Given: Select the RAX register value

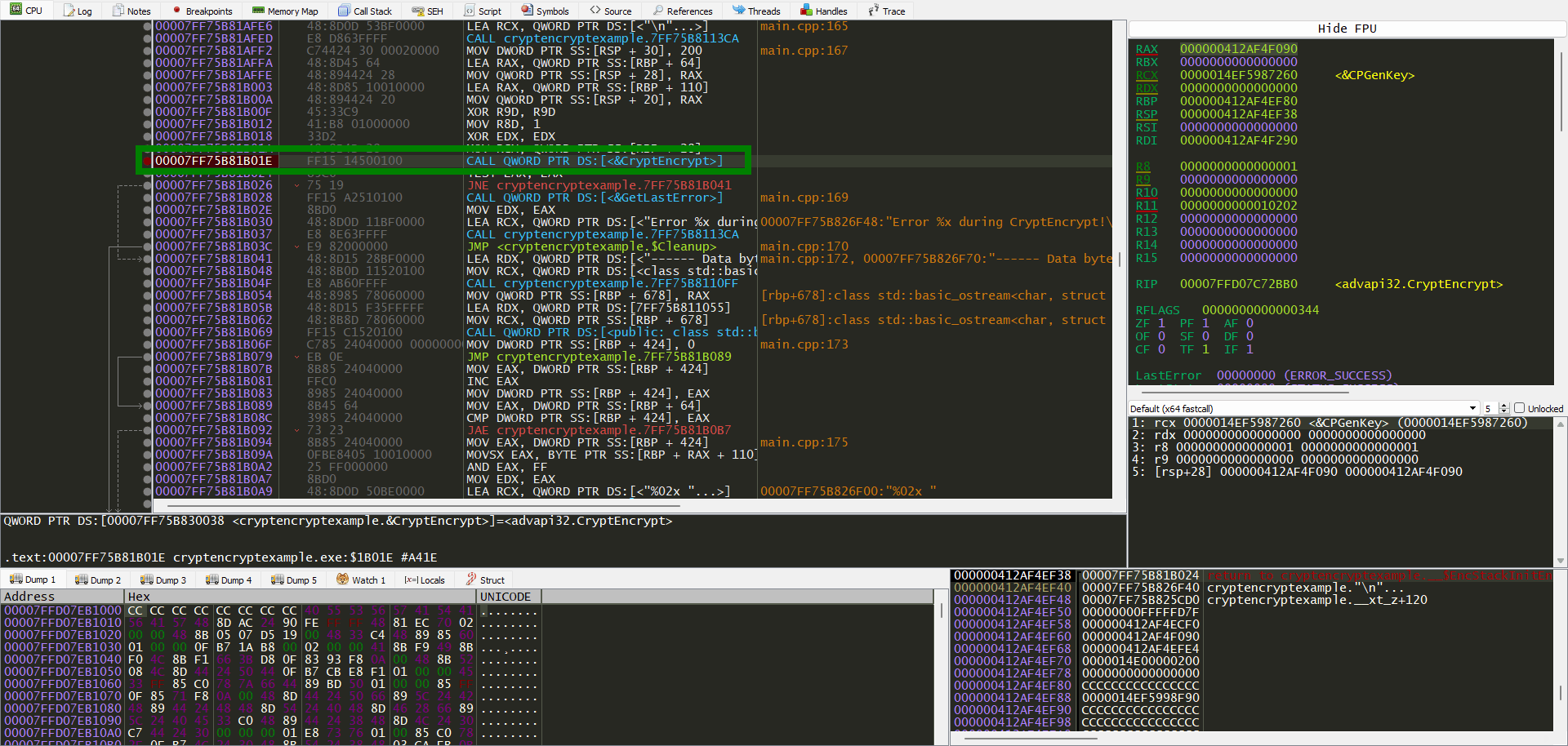Looking at the screenshot, I should click(1238, 49).
